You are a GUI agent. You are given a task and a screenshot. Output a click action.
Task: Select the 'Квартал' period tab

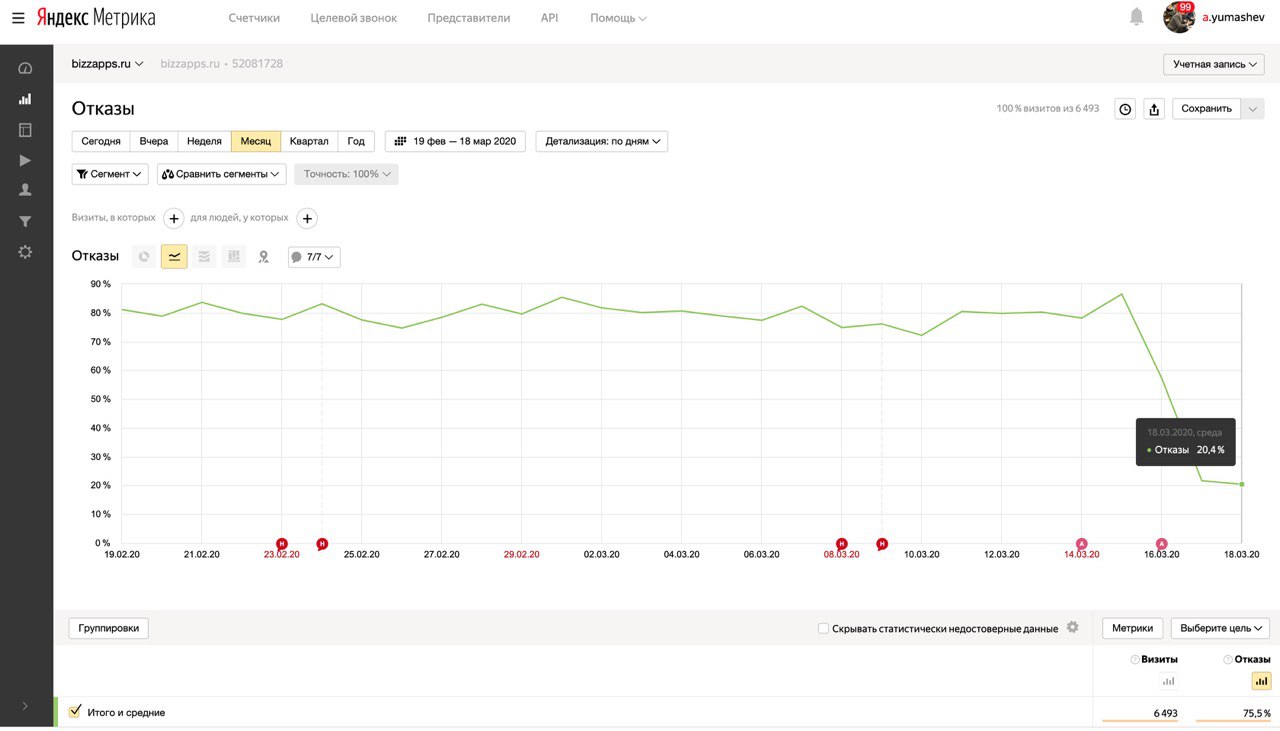pyautogui.click(x=309, y=141)
